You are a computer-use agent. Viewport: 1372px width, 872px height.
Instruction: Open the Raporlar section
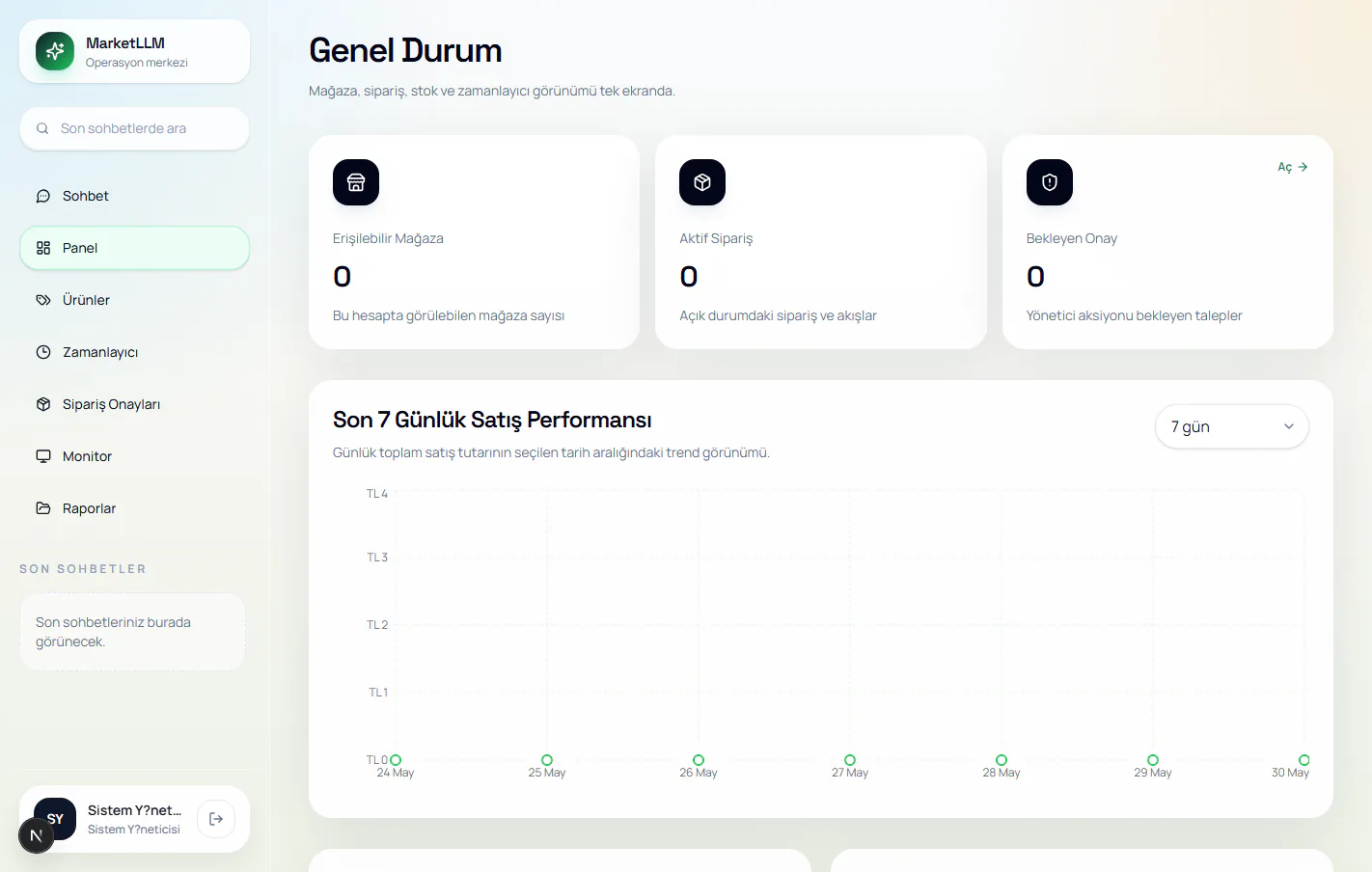pos(134,508)
